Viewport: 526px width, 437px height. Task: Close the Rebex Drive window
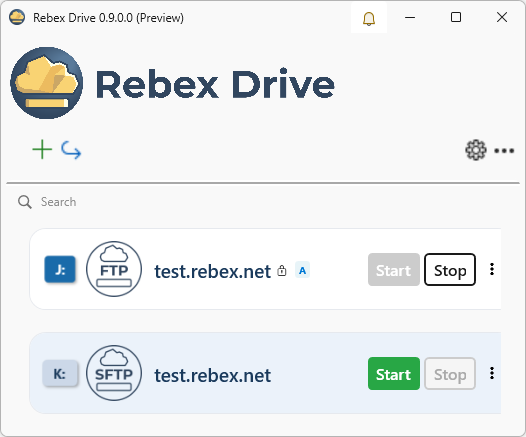tap(502, 17)
